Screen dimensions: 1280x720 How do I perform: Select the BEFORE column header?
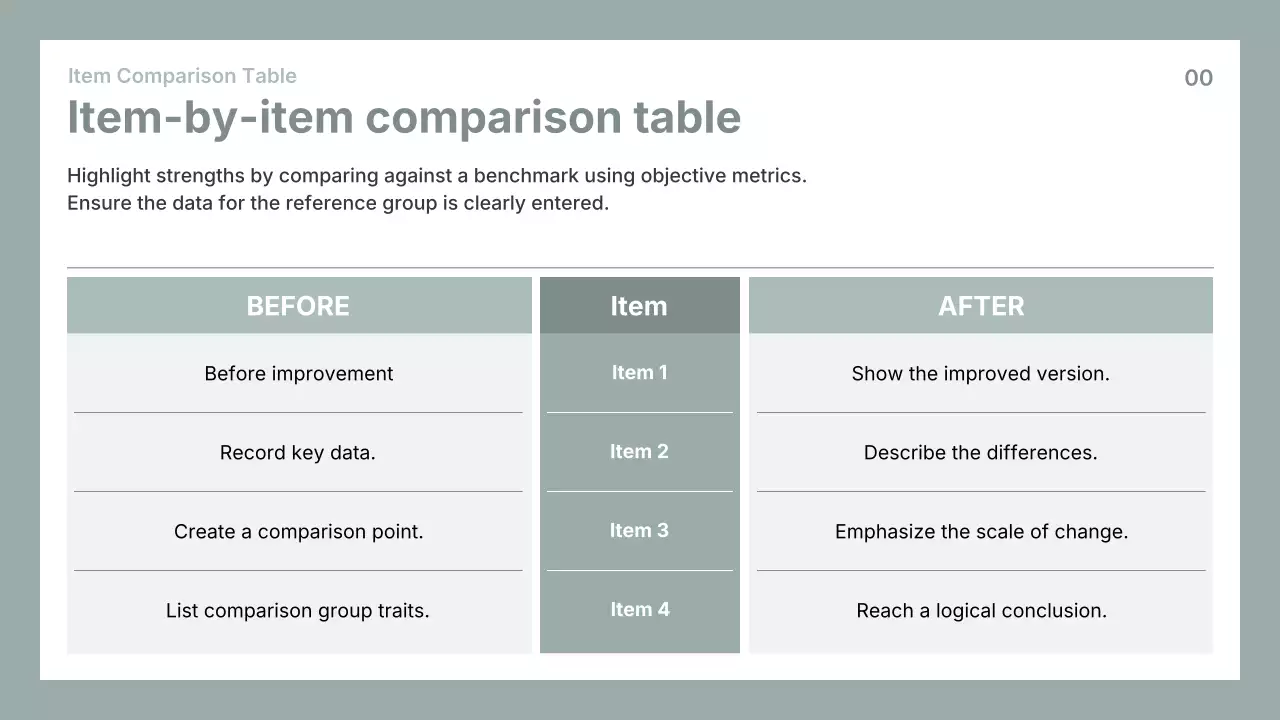click(x=298, y=306)
